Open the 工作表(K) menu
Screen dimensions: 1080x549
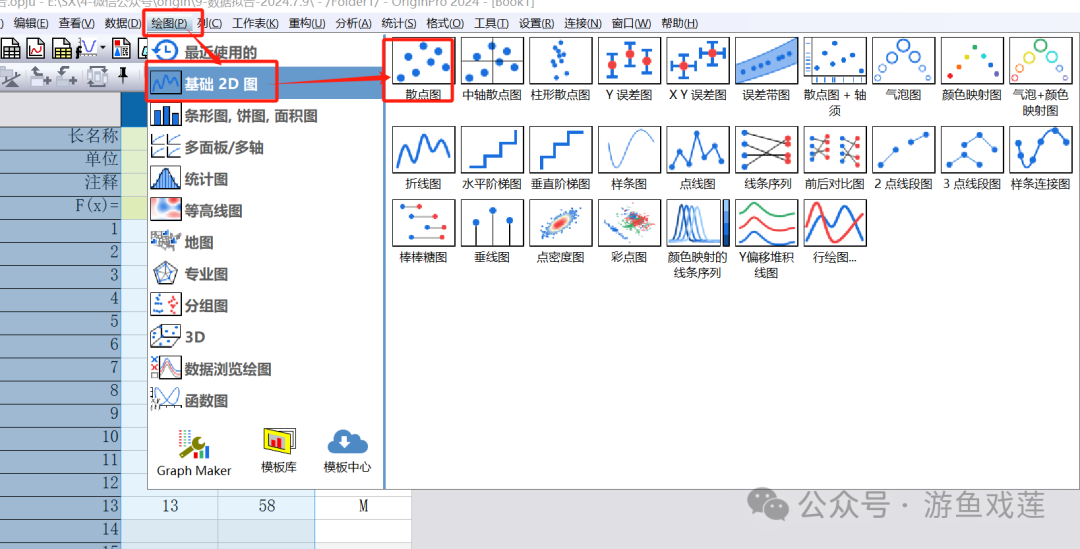(x=256, y=23)
